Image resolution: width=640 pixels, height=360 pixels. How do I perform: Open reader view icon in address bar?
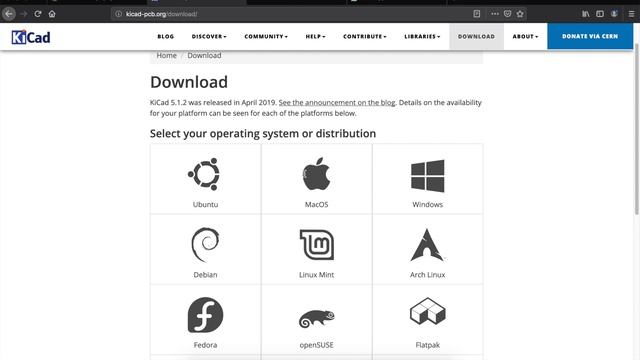(x=477, y=13)
